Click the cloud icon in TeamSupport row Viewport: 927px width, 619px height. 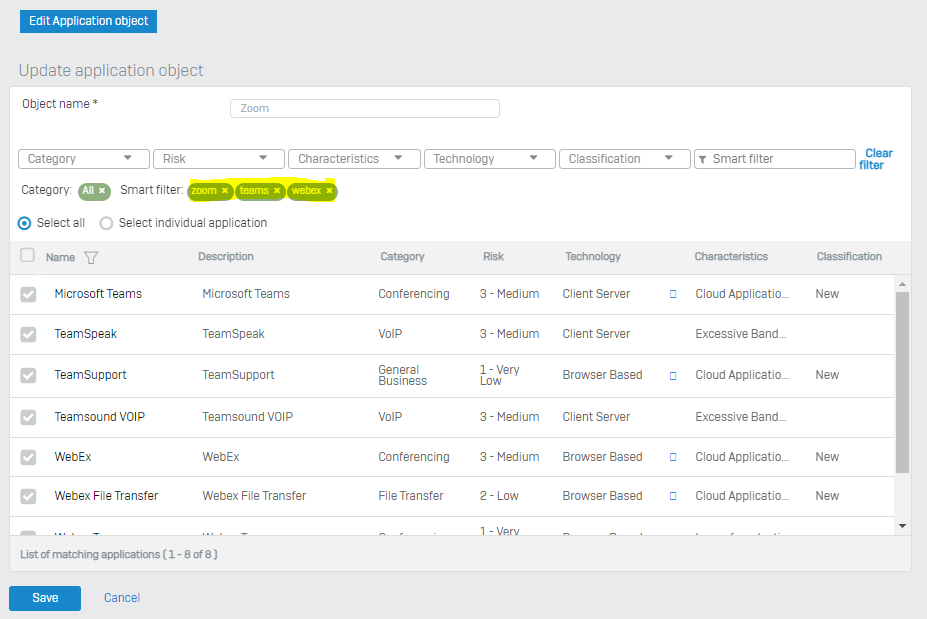click(673, 375)
